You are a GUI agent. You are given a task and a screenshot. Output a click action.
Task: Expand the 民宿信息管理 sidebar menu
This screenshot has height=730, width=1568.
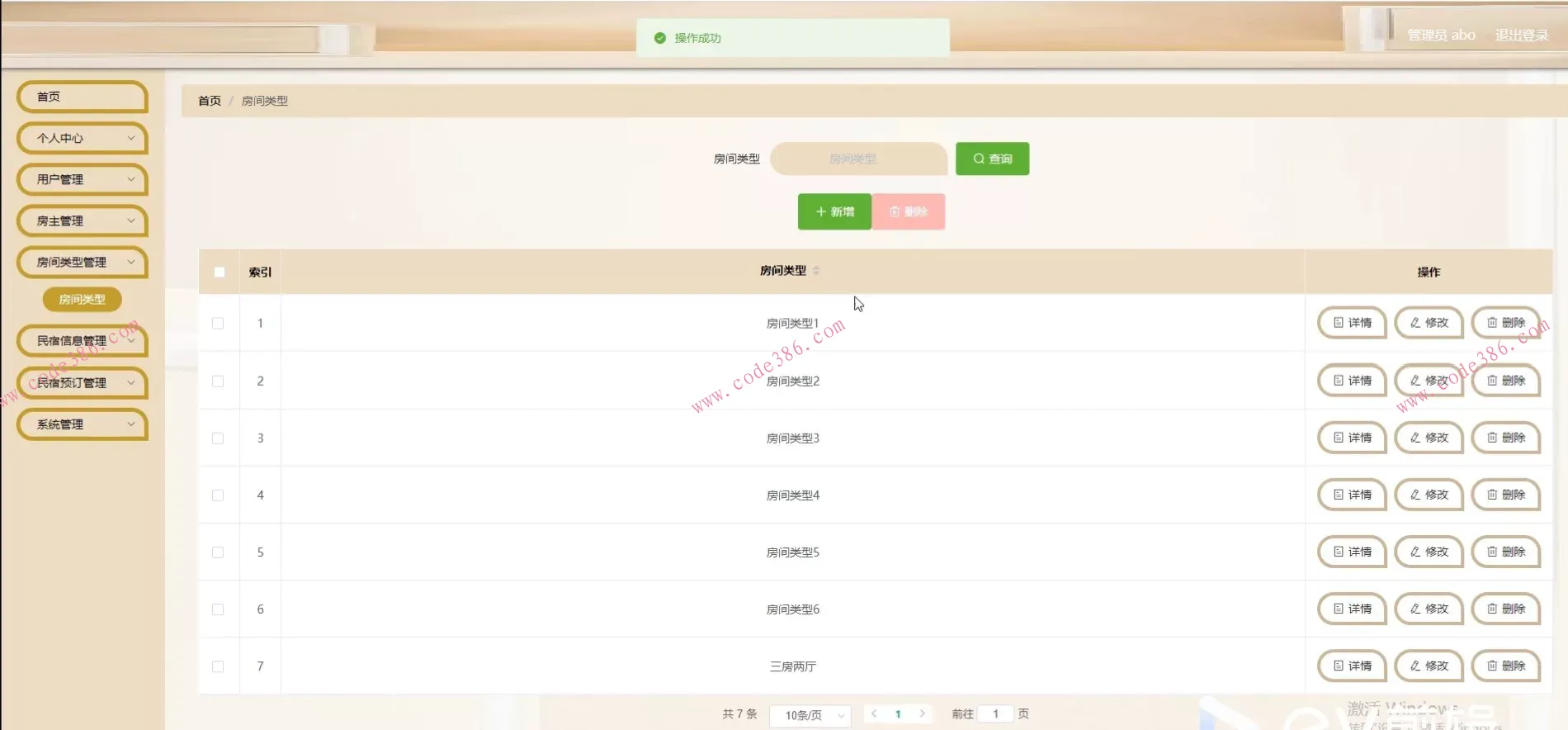(x=82, y=340)
